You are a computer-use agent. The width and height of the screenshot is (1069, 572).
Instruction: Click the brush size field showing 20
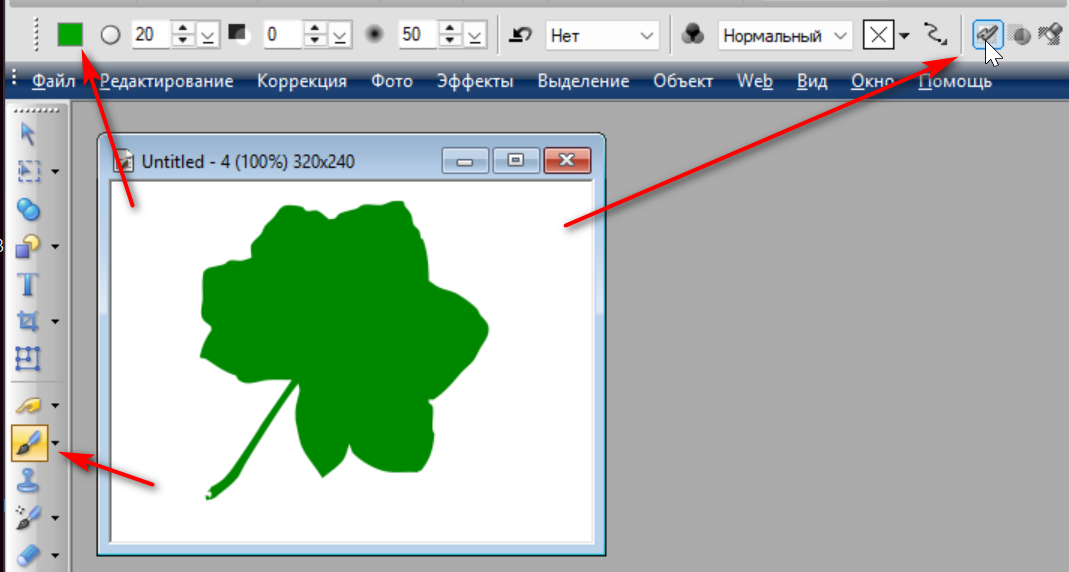[151, 35]
